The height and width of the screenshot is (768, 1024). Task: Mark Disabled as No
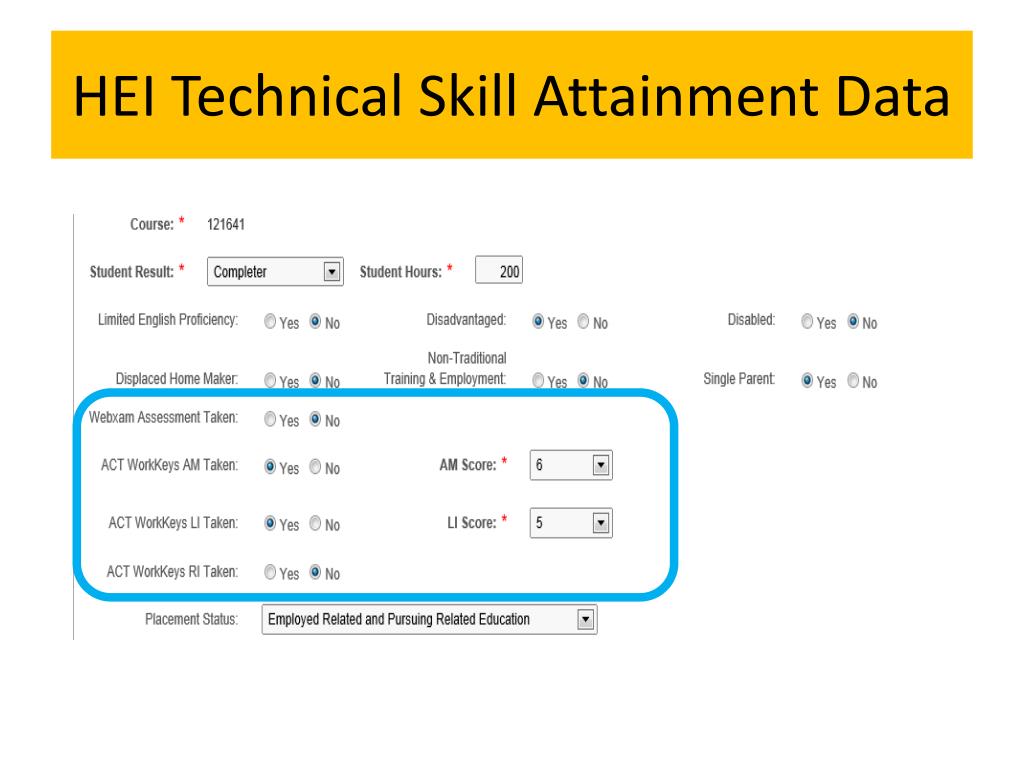pyautogui.click(x=853, y=321)
